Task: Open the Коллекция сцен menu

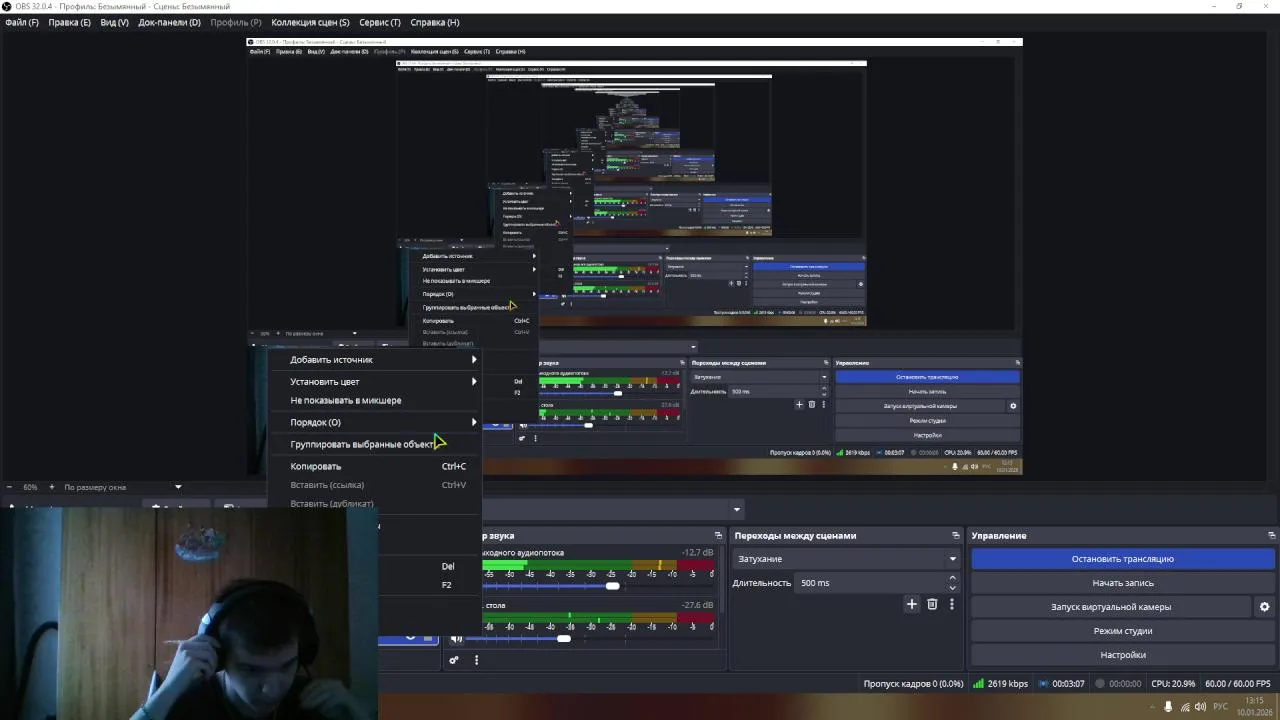Action: click(x=310, y=22)
